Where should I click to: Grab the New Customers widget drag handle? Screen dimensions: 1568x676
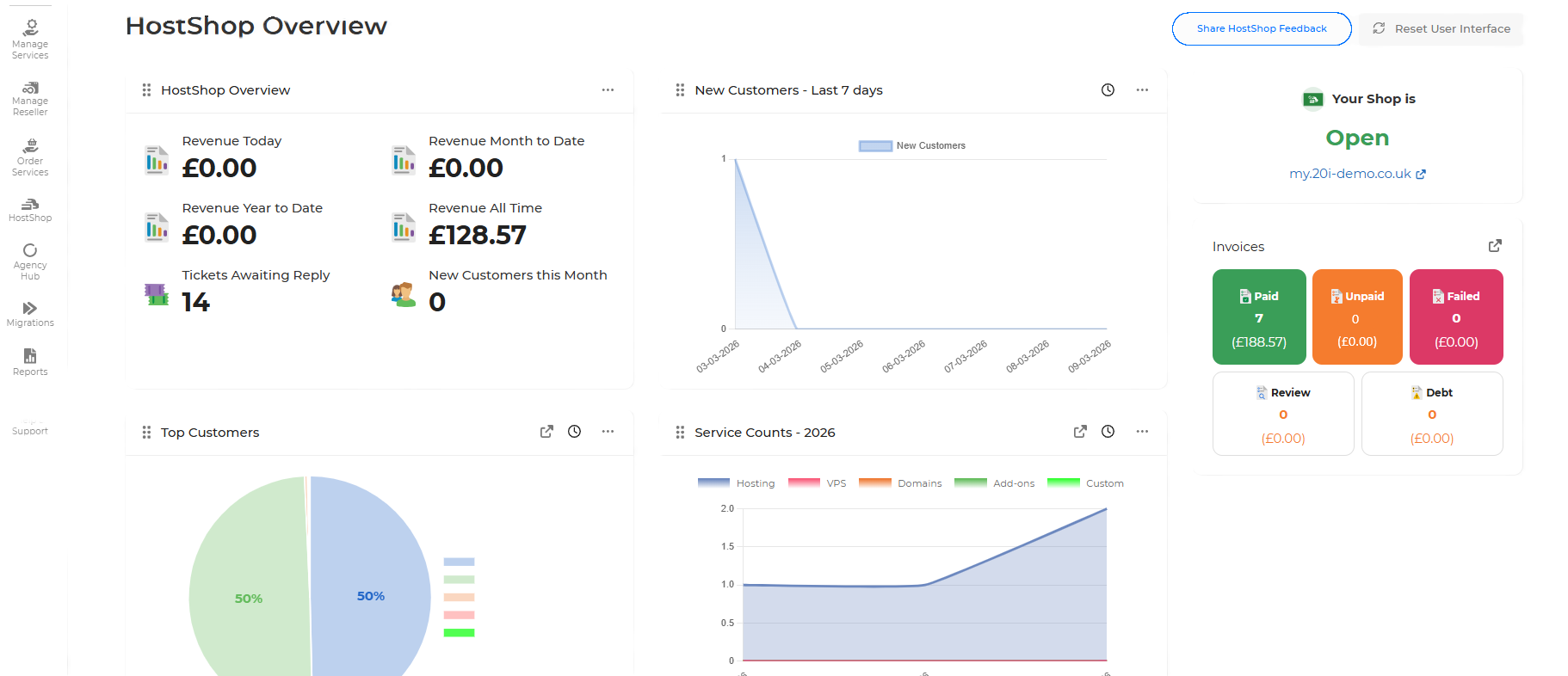click(x=680, y=89)
